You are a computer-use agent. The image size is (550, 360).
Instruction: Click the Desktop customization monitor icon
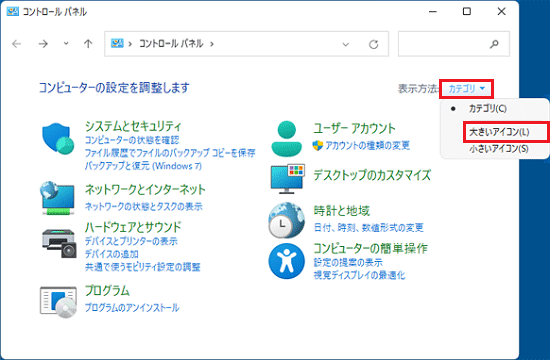pos(287,179)
